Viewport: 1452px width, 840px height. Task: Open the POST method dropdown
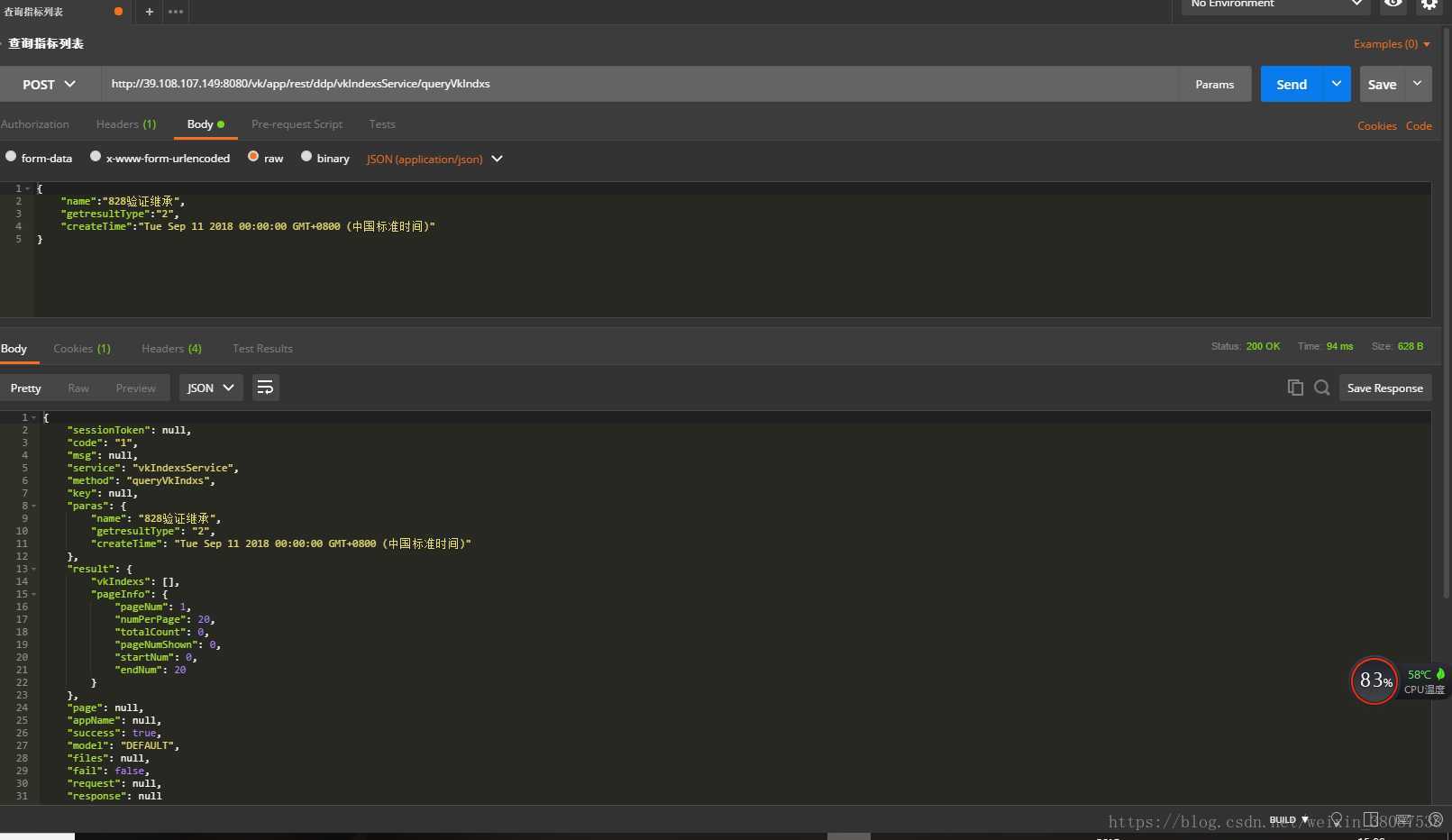(50, 84)
